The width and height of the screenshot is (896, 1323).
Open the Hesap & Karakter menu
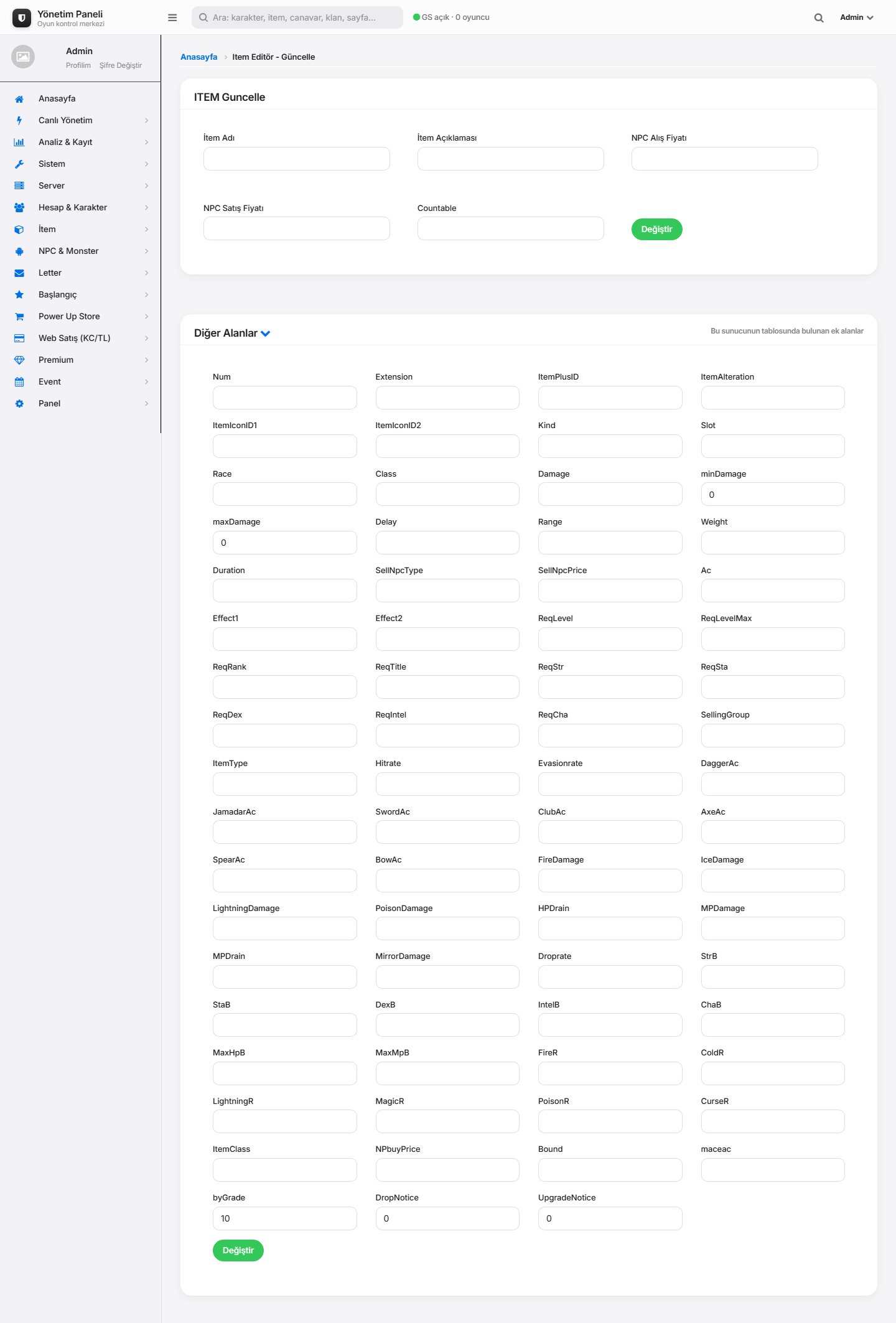(x=80, y=208)
